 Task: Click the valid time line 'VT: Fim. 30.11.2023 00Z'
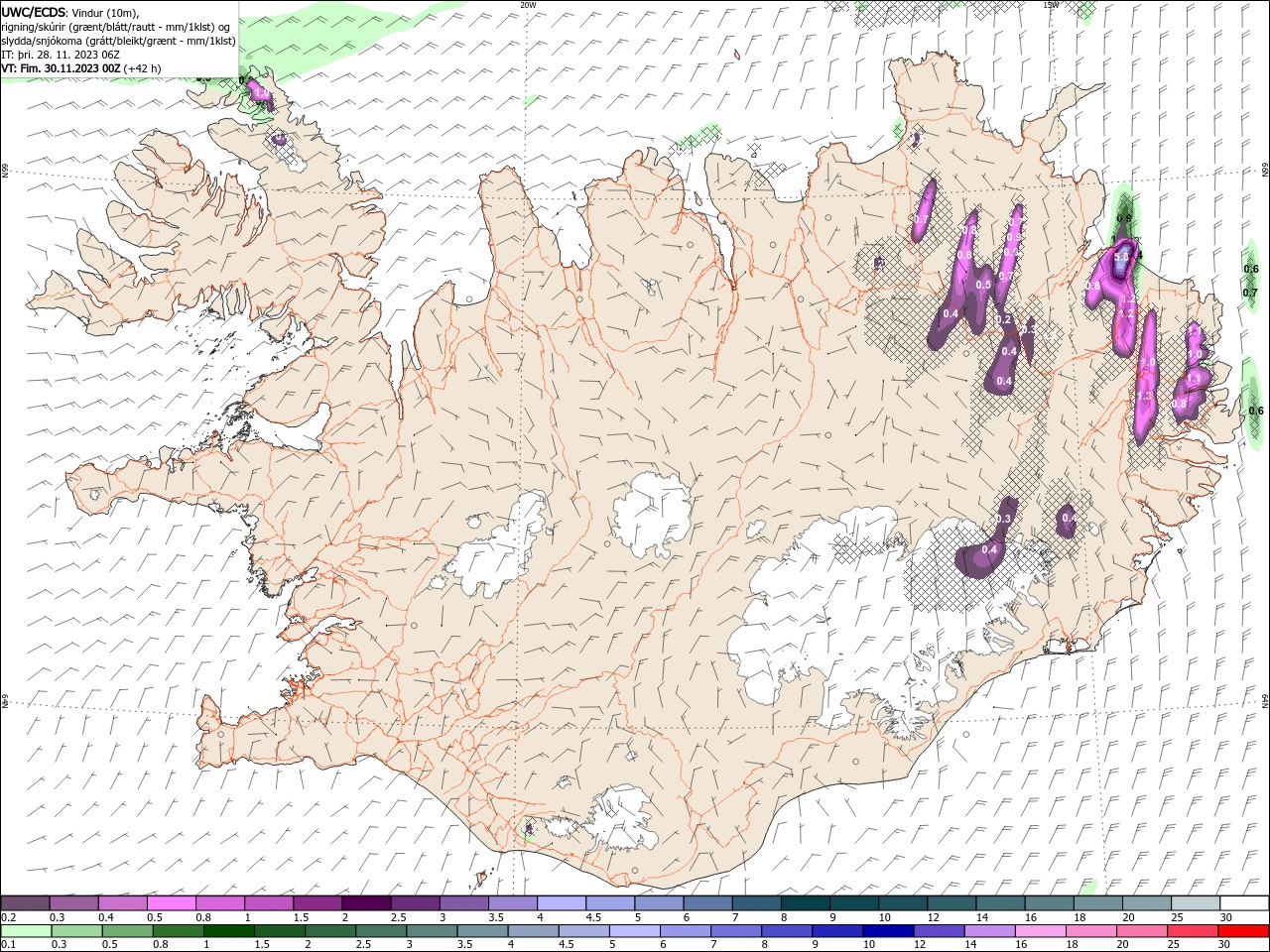point(61,68)
